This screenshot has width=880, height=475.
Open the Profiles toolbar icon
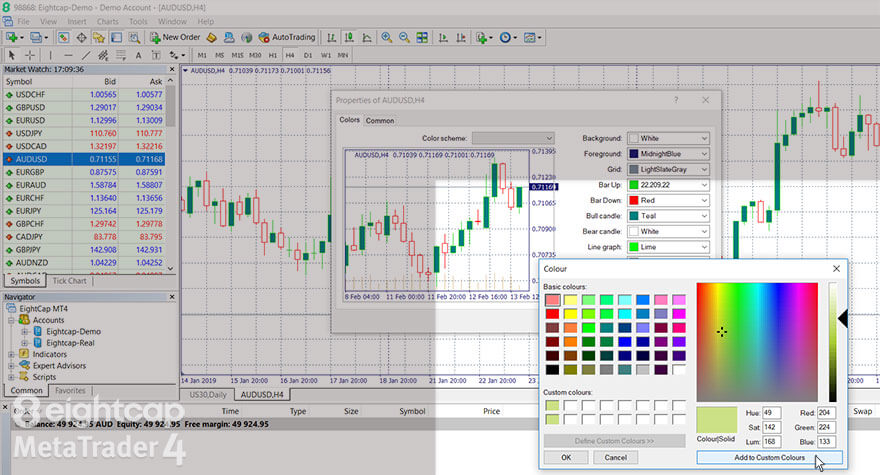tap(38, 38)
